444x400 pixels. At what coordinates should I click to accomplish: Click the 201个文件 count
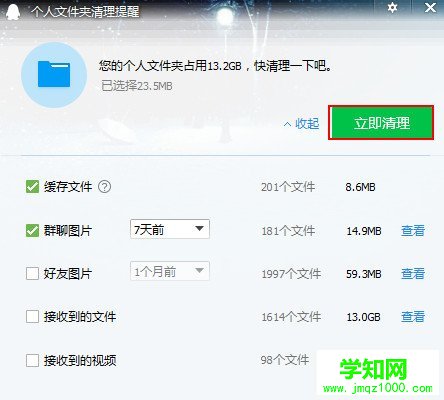(x=288, y=187)
